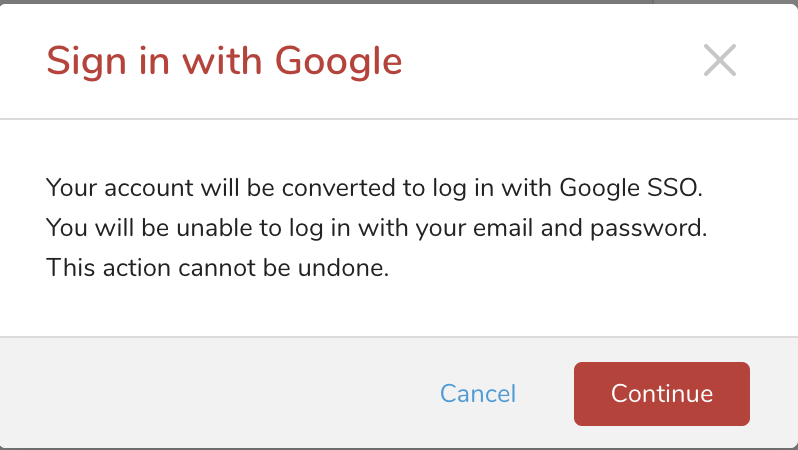Screen dimensions: 798x450
Task: Close the Sign in with Google dialog
Action: 719,61
